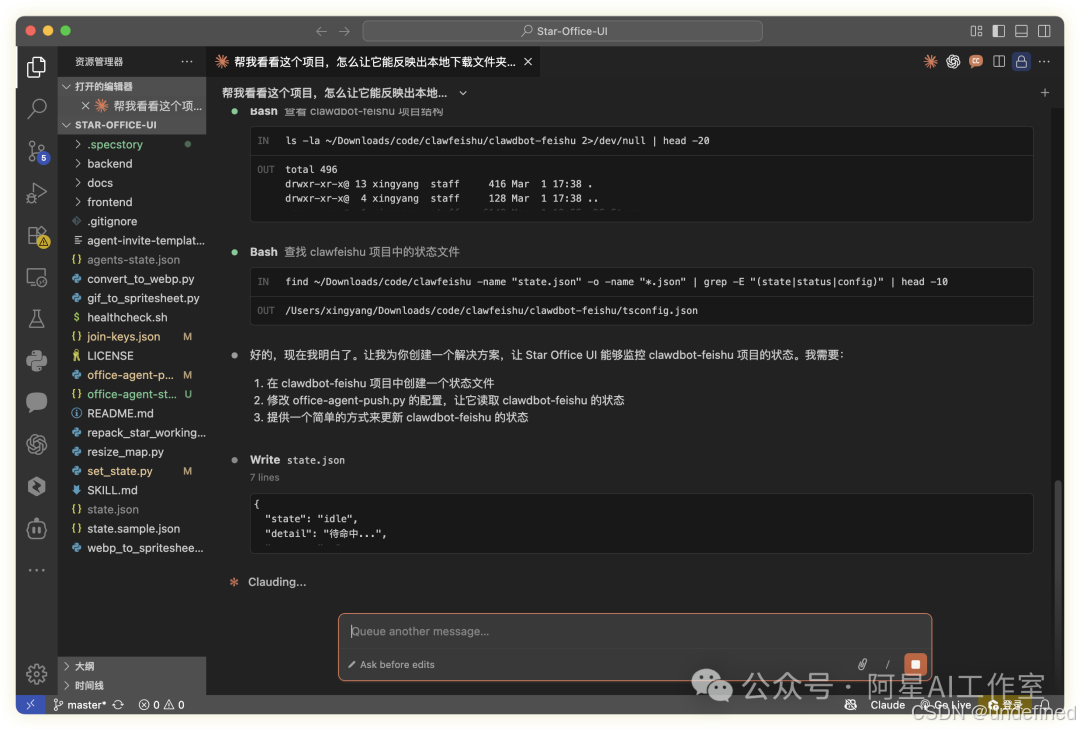1080x730 pixels.
Task: Split the editor right
Action: pos(999,62)
